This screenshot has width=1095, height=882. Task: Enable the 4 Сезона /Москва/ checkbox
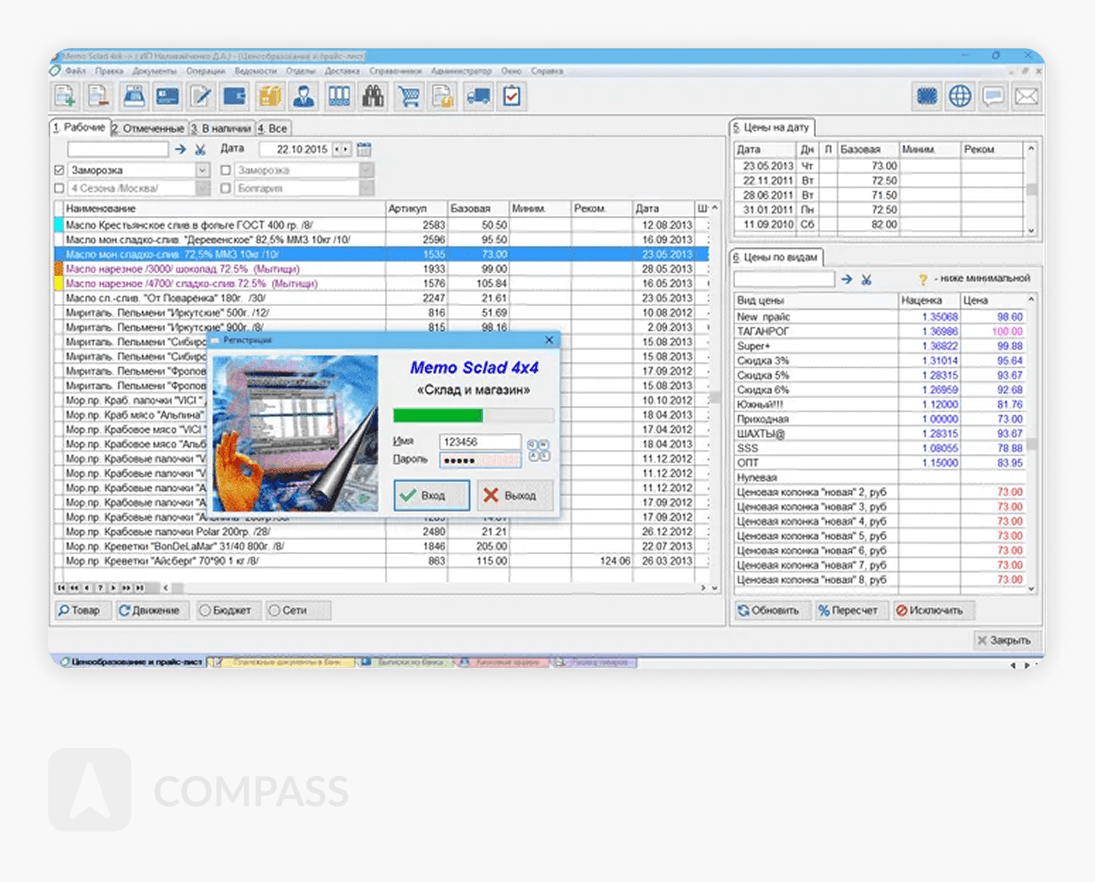tap(59, 188)
